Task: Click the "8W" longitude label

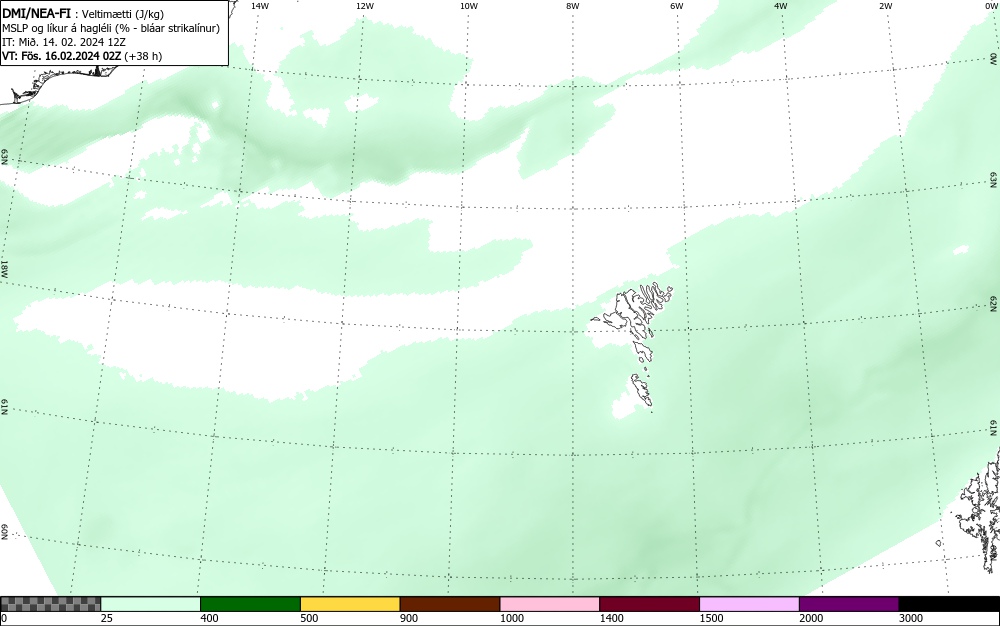Action: pyautogui.click(x=573, y=6)
